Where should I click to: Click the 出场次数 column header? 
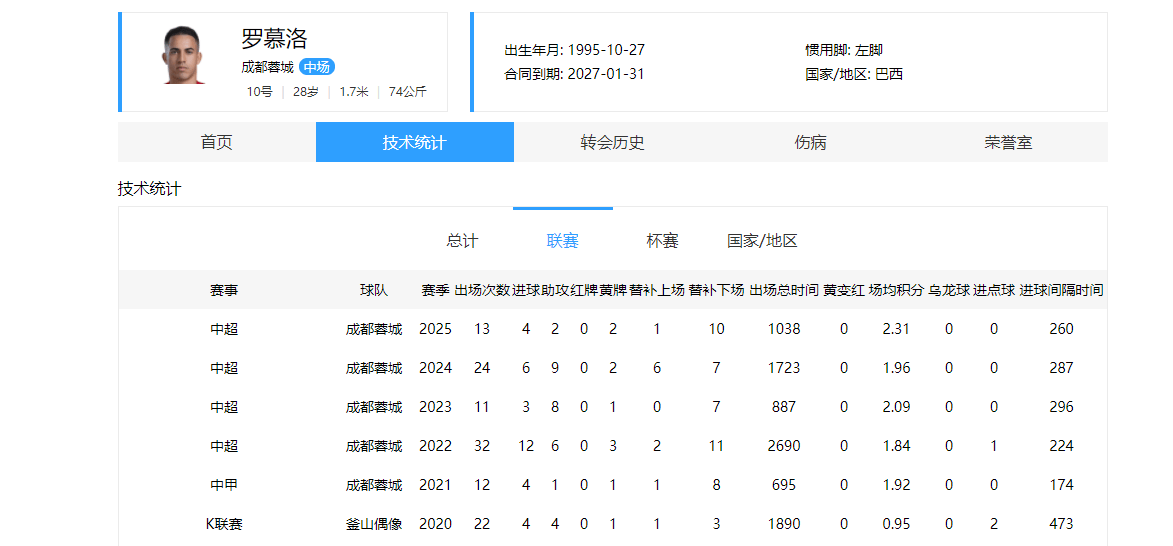483,290
